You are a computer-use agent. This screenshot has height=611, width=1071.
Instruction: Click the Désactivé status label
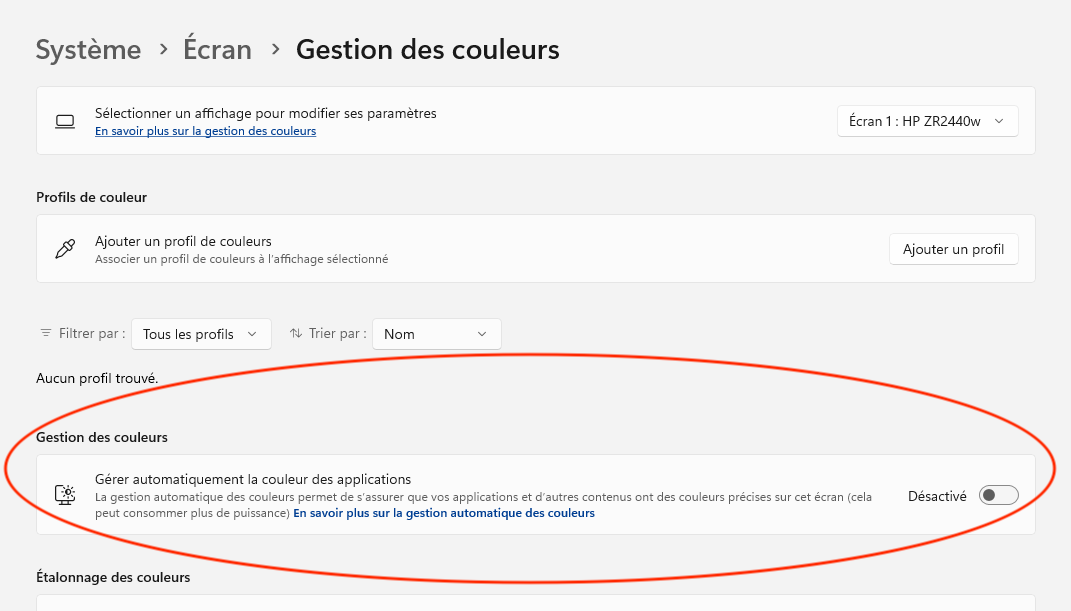pos(937,496)
